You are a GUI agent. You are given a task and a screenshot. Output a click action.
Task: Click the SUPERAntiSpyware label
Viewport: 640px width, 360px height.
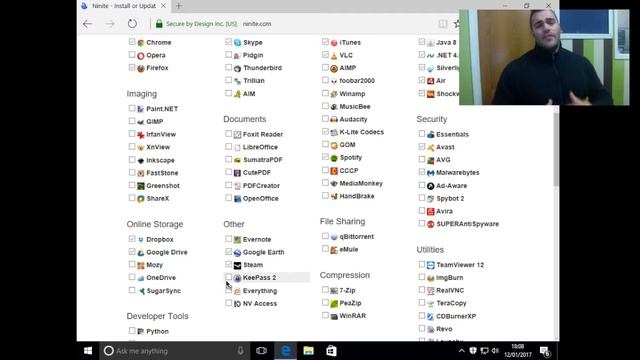[468, 224]
